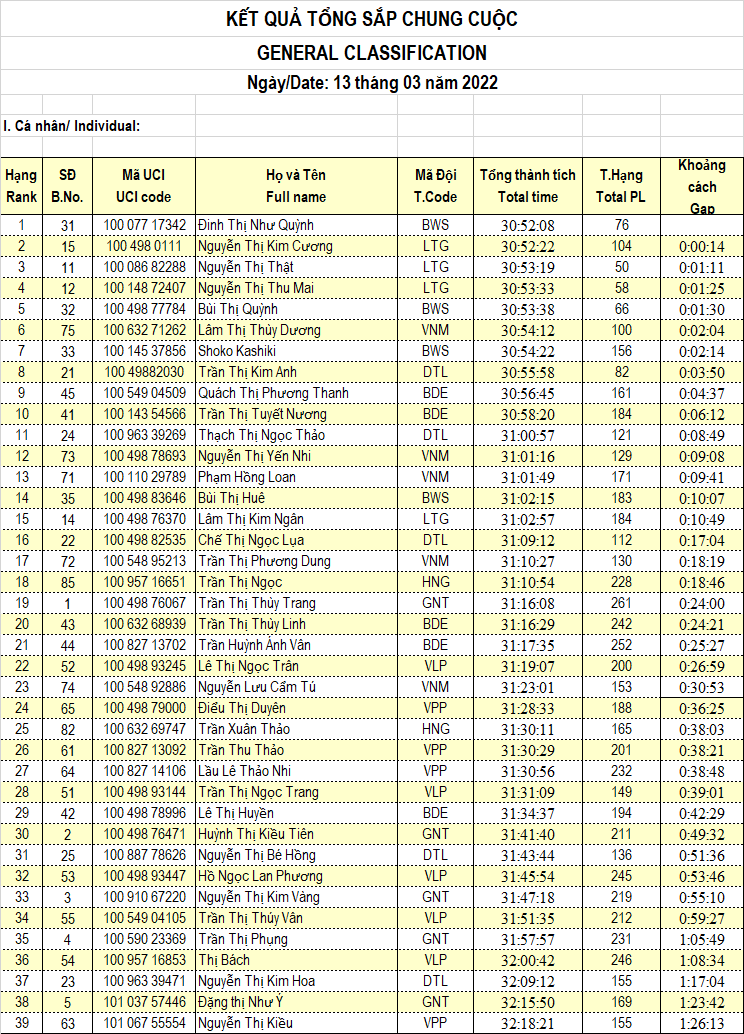Click UCI code cell '100 086 82288'

[145, 267]
